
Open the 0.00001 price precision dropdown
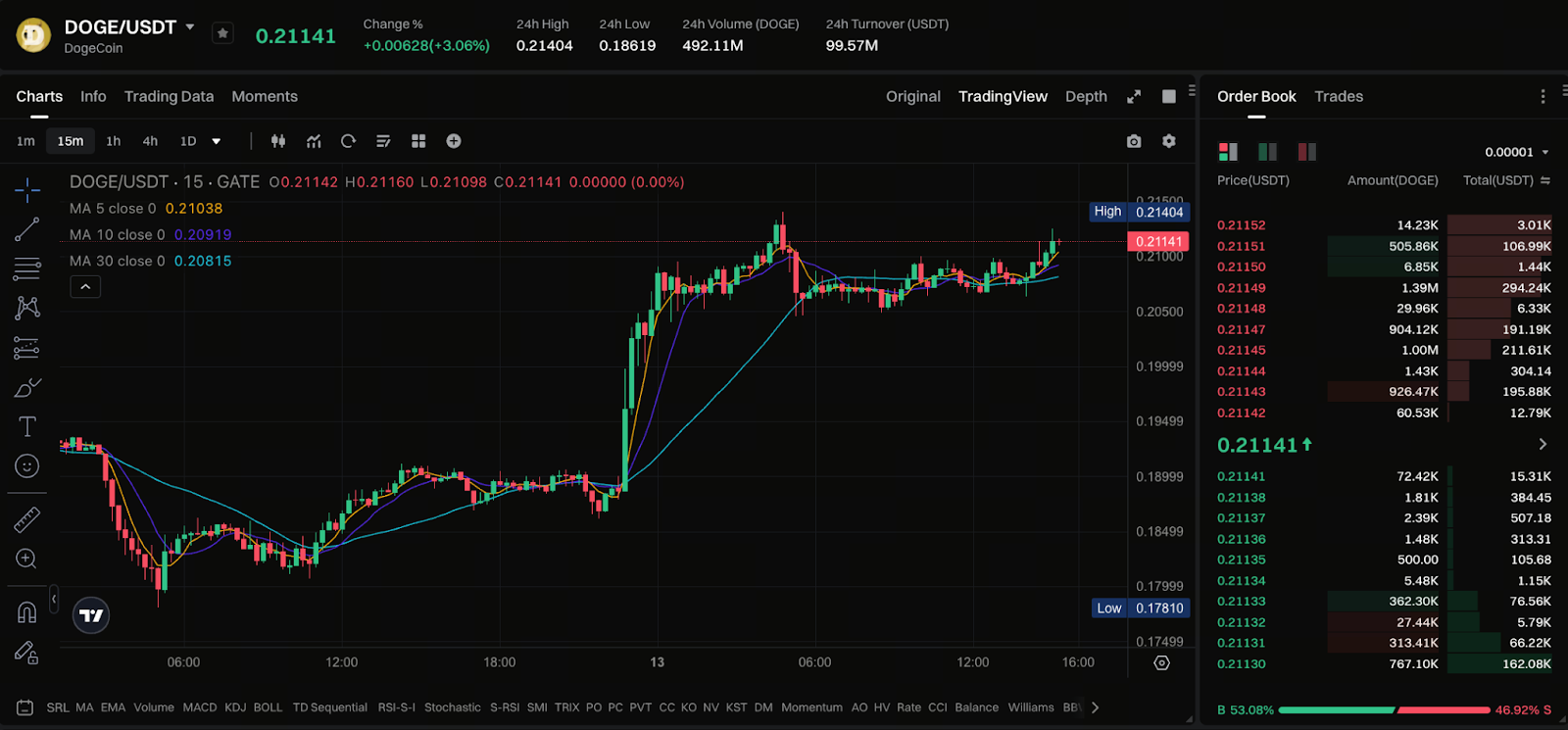pos(1517,152)
